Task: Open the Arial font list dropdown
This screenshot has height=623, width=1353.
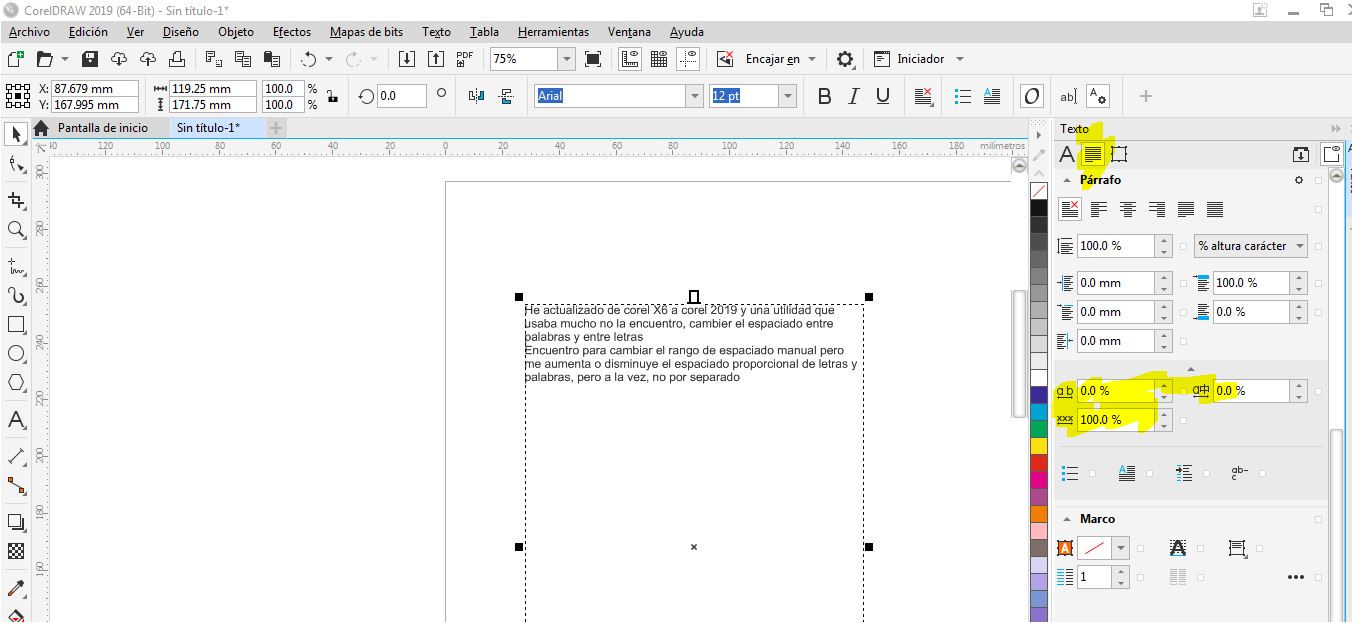Action: tap(694, 96)
